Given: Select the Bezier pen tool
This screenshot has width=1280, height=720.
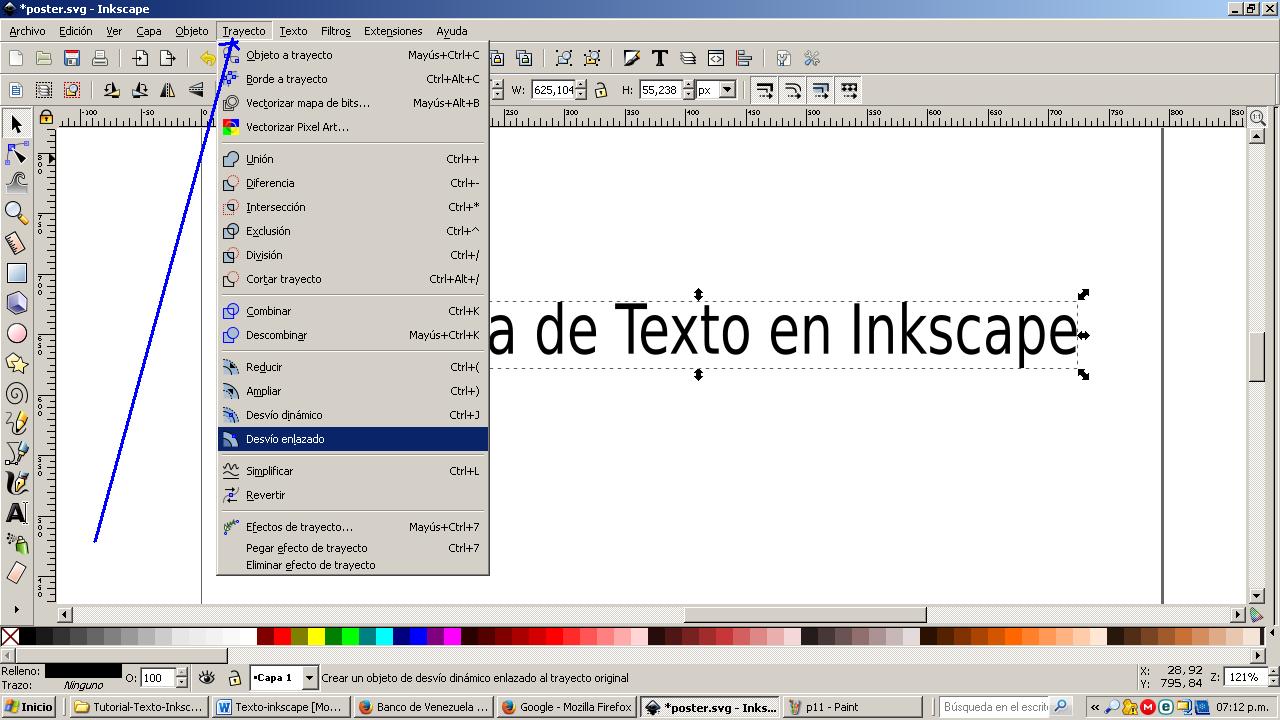Looking at the screenshot, I should point(16,453).
